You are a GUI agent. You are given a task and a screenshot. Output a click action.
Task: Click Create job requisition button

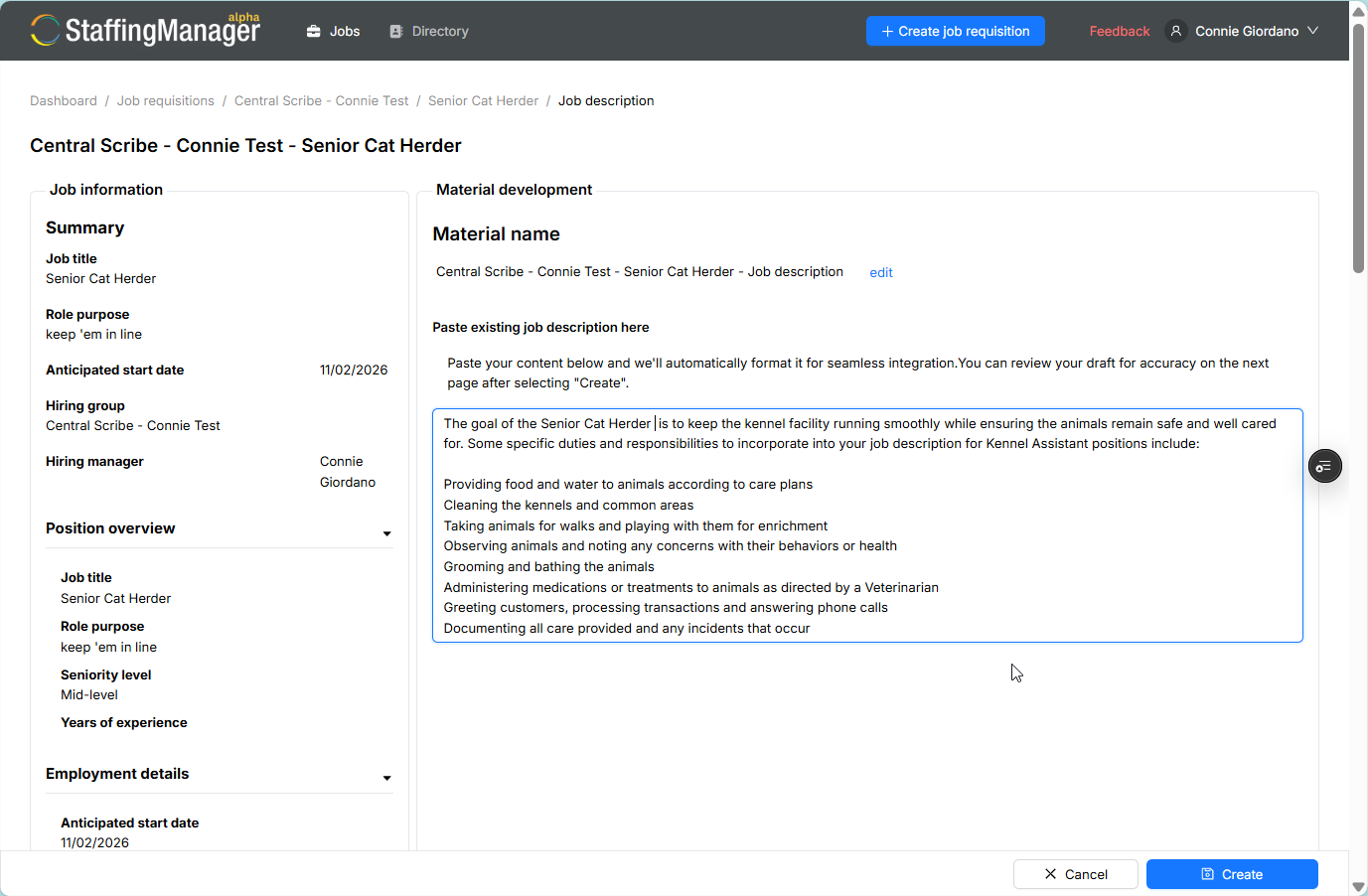click(x=956, y=31)
